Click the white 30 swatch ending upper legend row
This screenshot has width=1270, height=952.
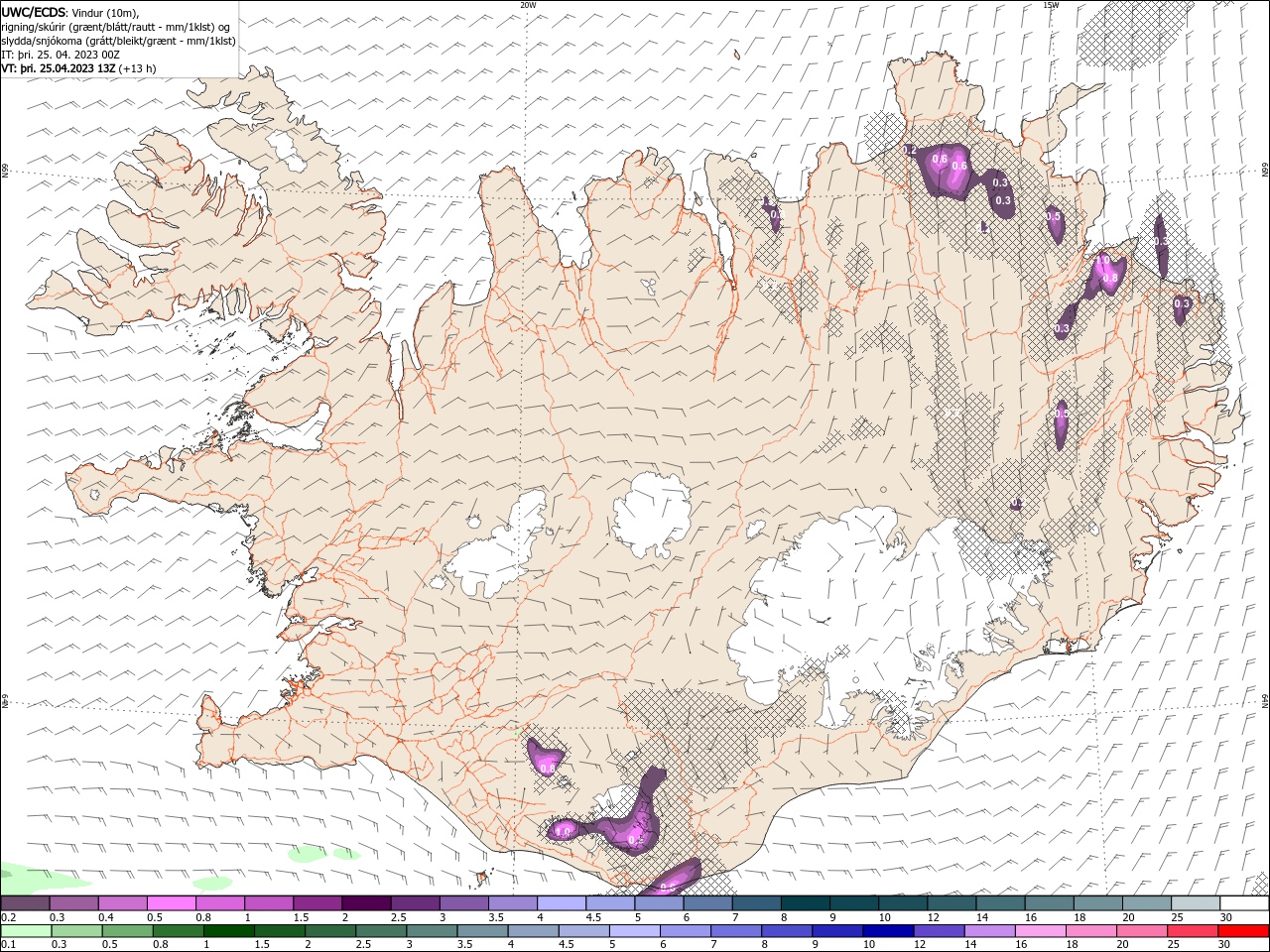click(x=1244, y=903)
